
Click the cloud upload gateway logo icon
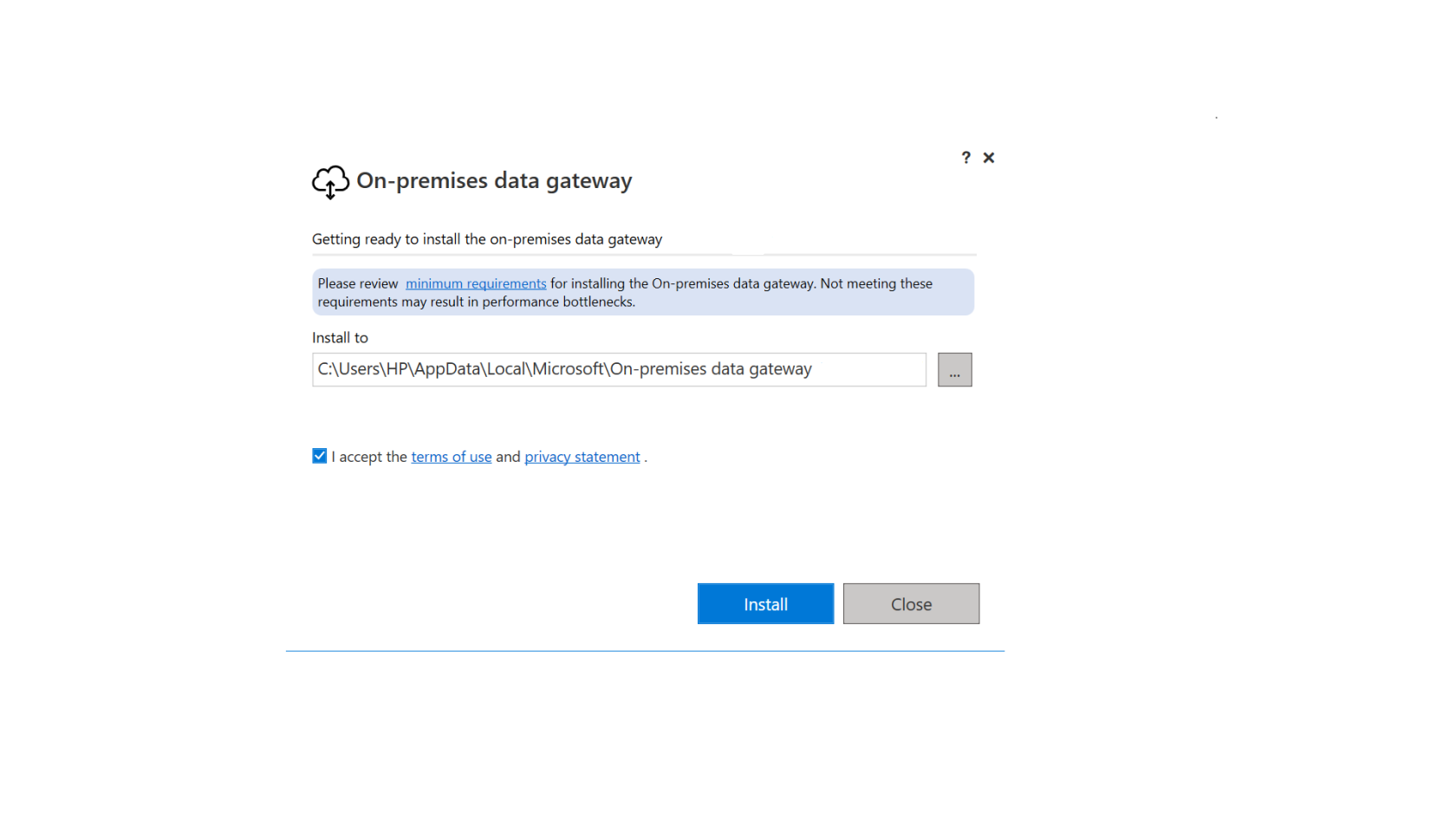(x=330, y=182)
